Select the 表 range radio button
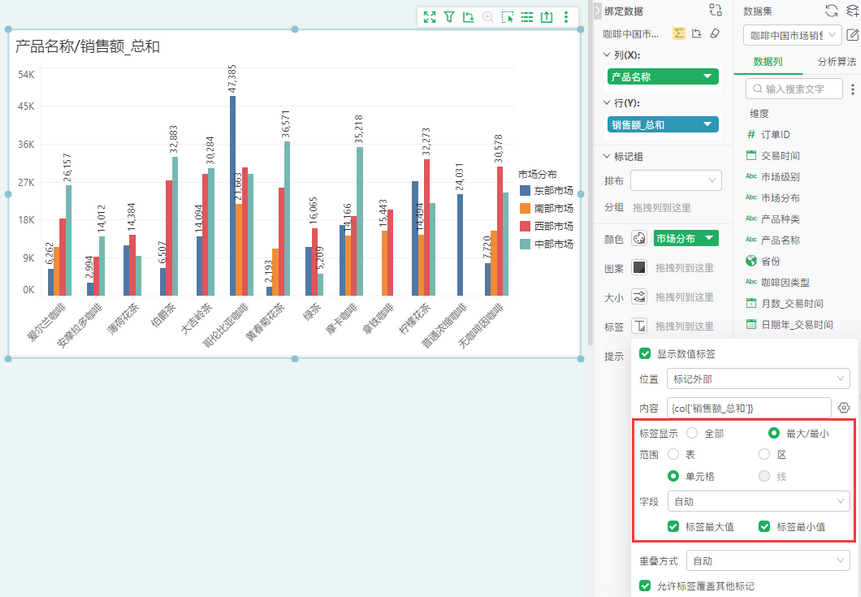 [673, 455]
